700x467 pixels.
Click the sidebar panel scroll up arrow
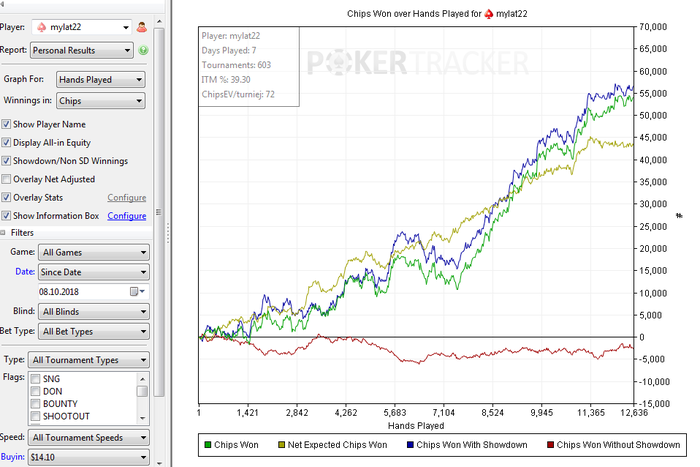tap(159, 21)
